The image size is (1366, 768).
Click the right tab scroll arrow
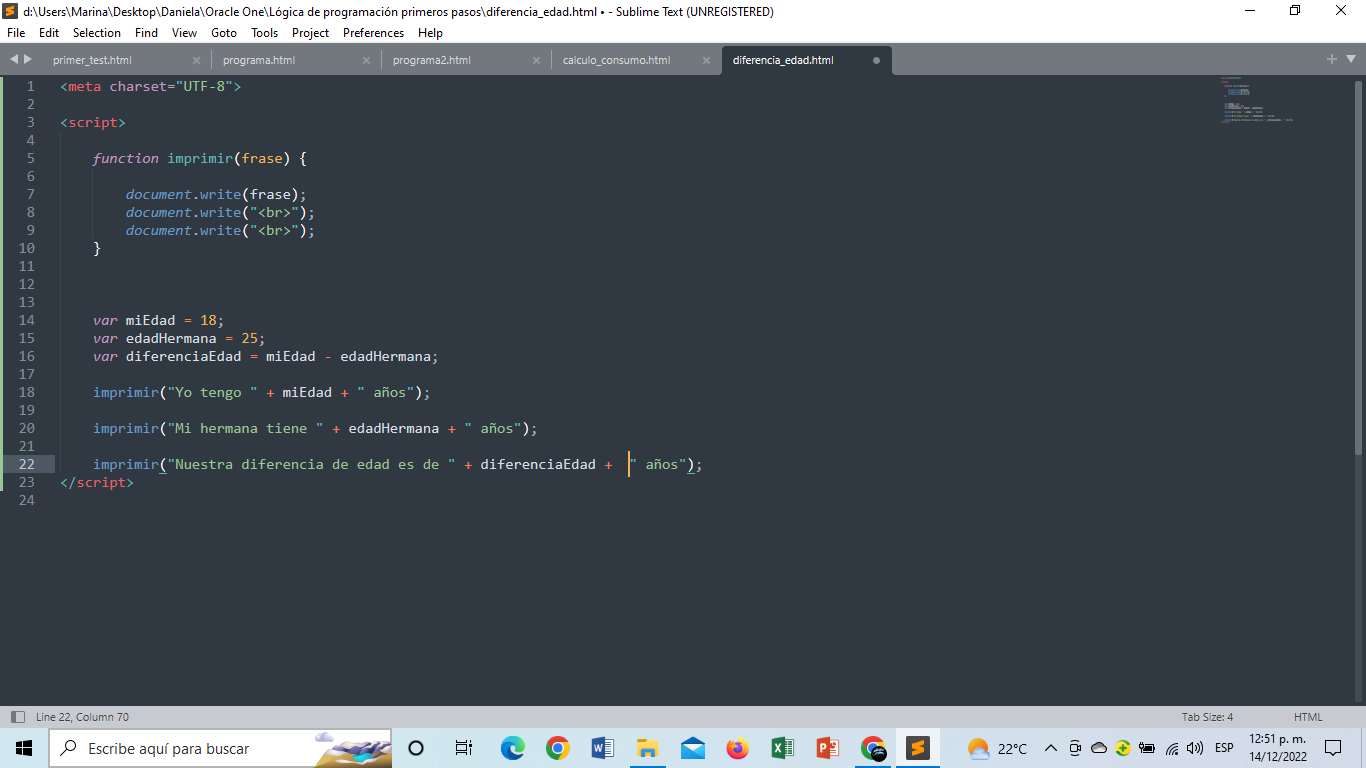(x=28, y=59)
